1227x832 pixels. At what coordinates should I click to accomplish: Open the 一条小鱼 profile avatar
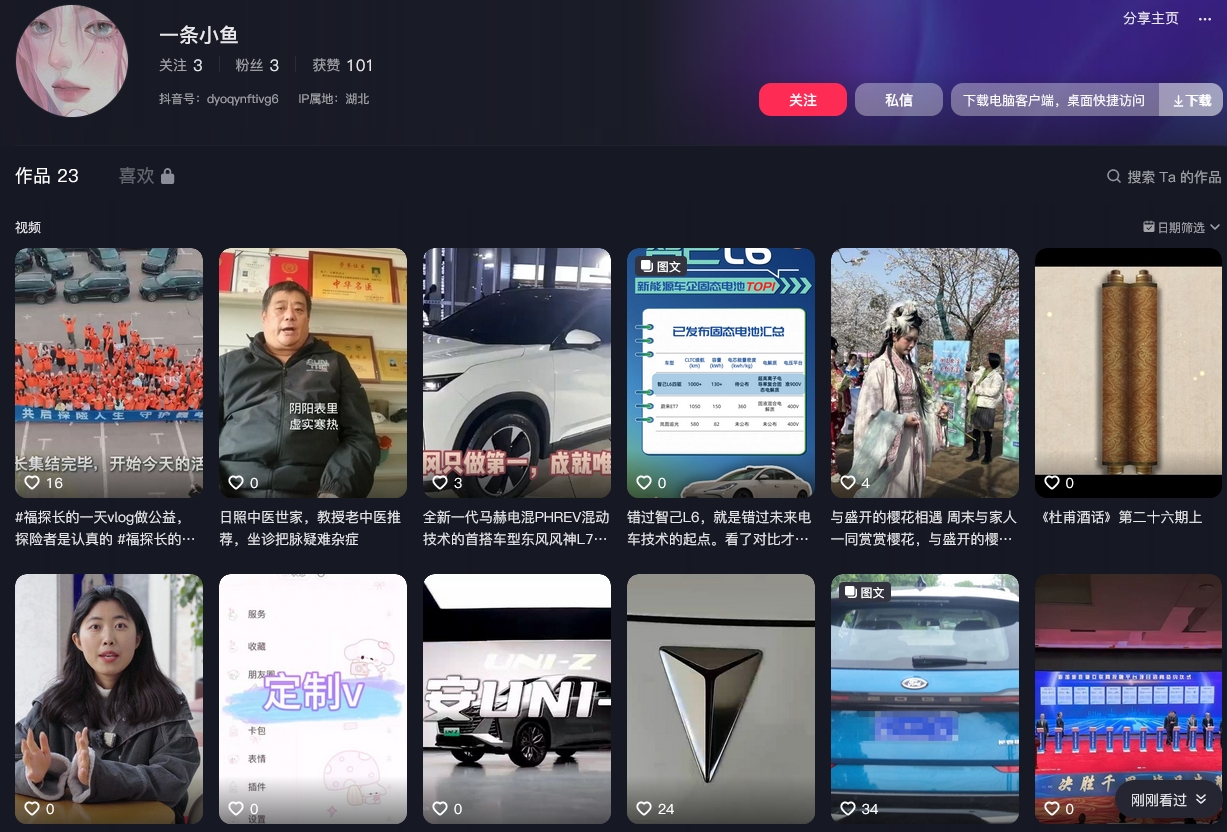[72, 61]
